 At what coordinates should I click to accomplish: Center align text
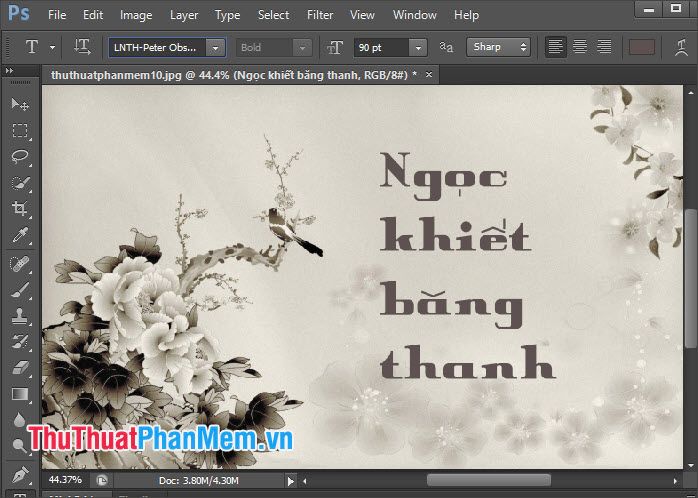coord(580,47)
